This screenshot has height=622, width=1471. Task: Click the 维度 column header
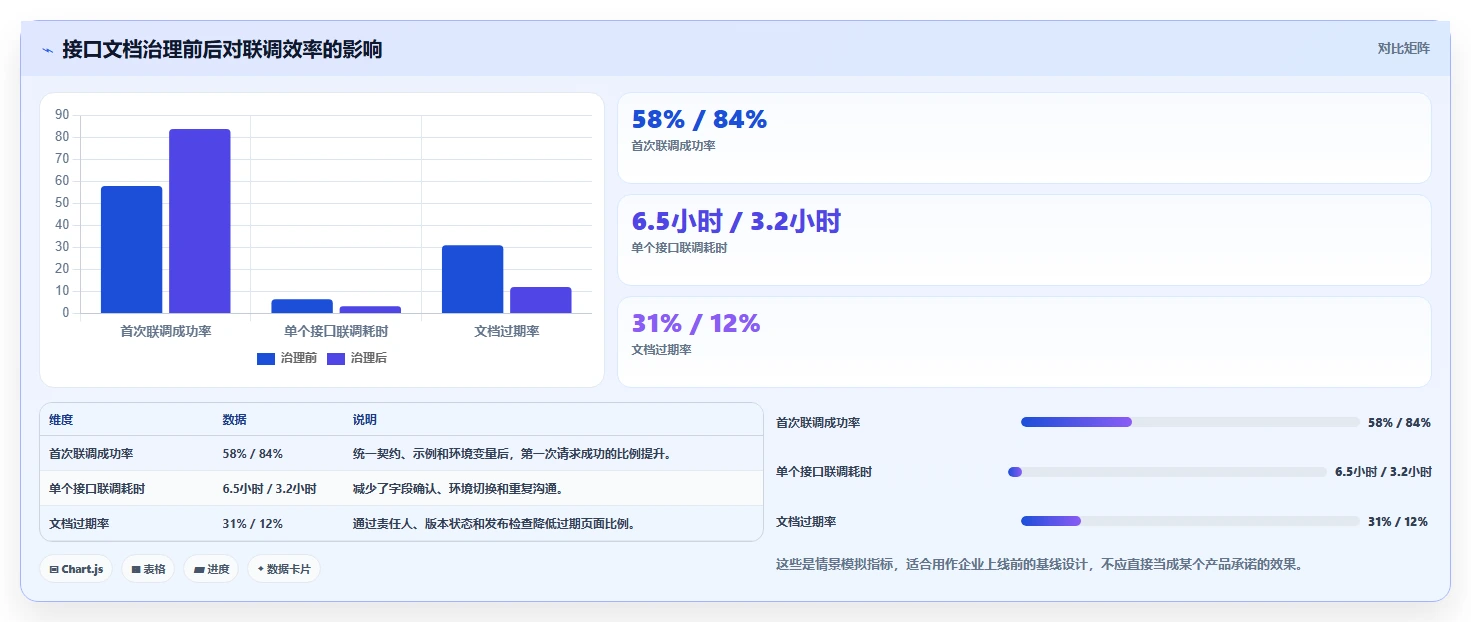click(61, 420)
